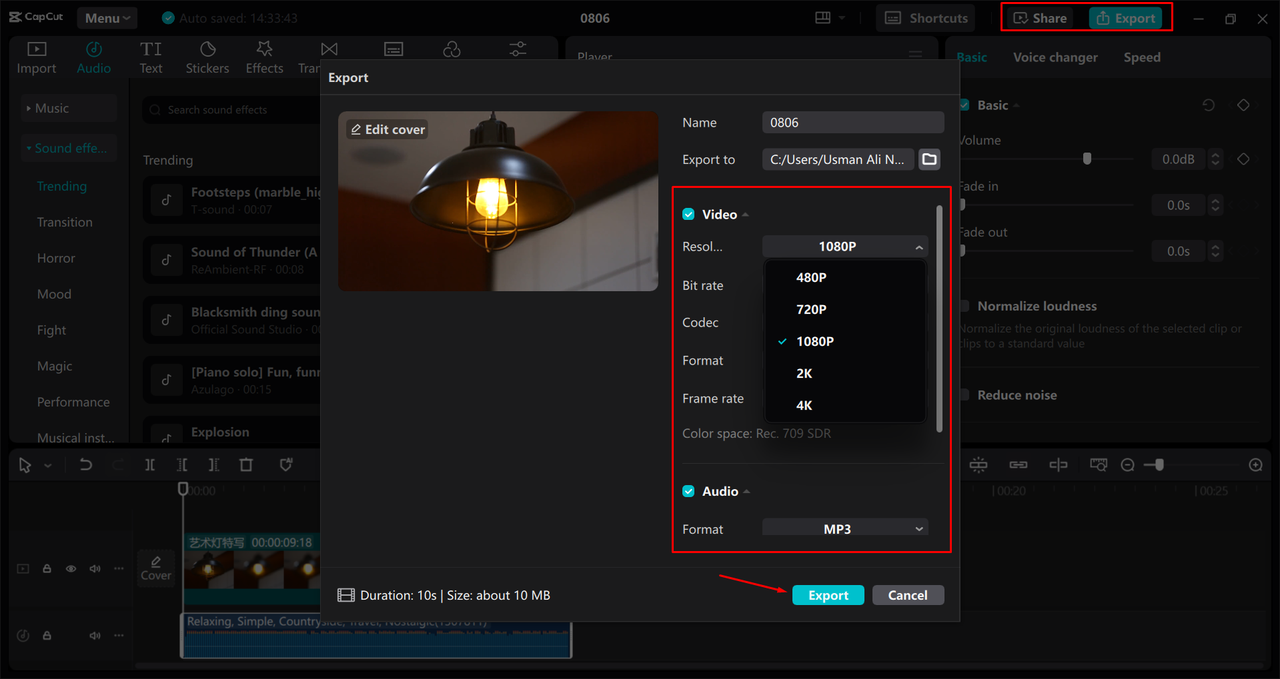Screen dimensions: 1280x679
Task: Click the split clip tool in timeline toolbar
Action: click(150, 465)
